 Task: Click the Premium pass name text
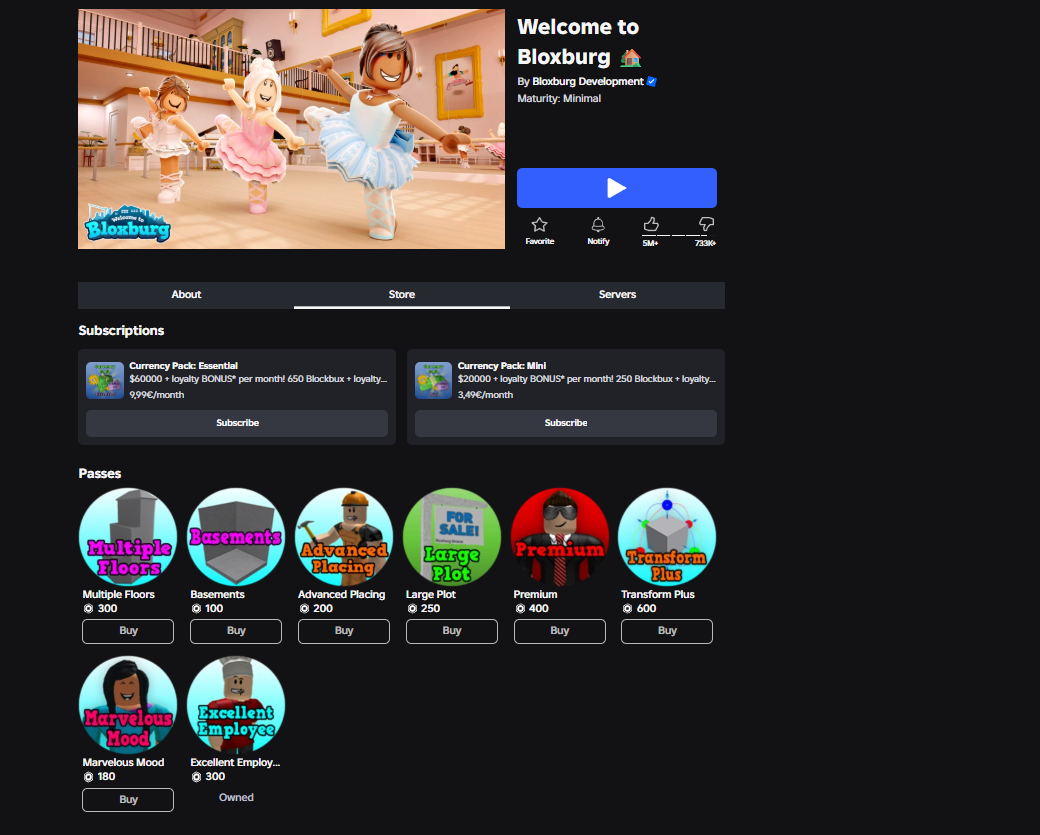535,594
